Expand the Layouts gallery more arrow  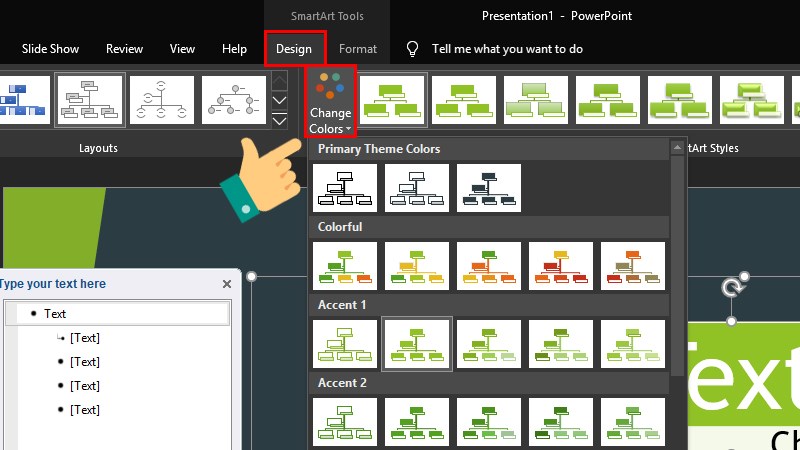pyautogui.click(x=280, y=121)
